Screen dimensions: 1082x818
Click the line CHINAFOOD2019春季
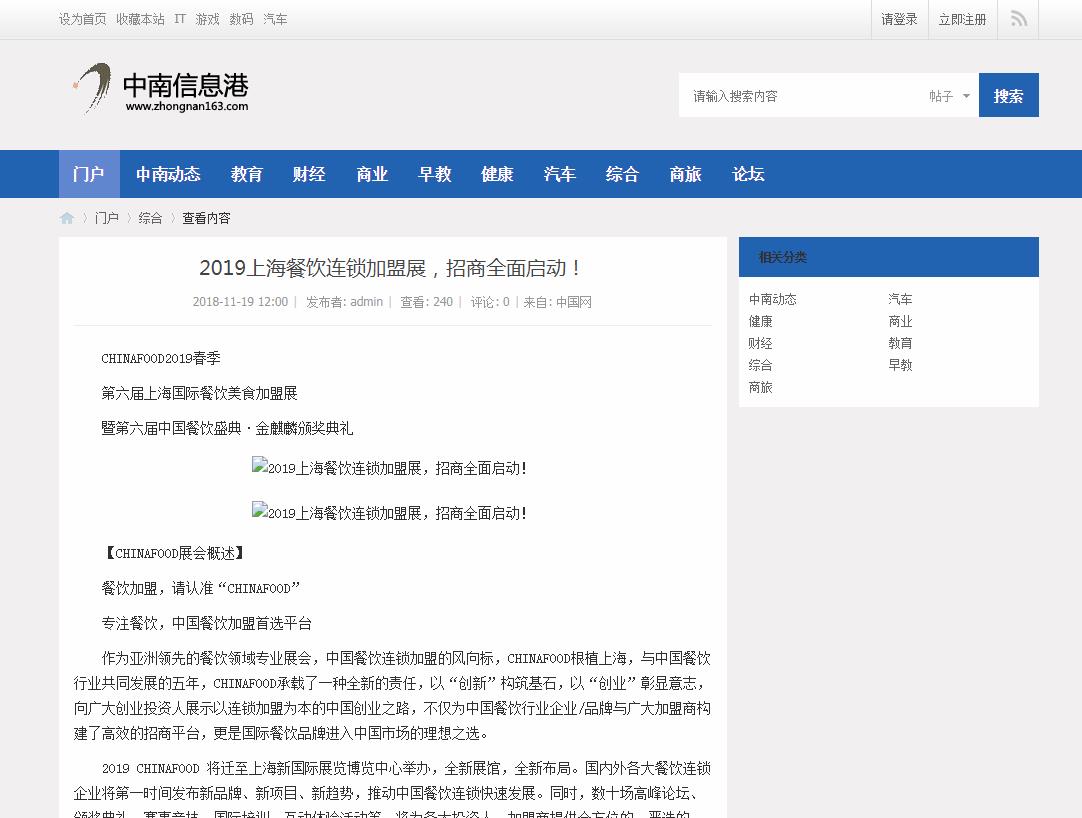(161, 358)
